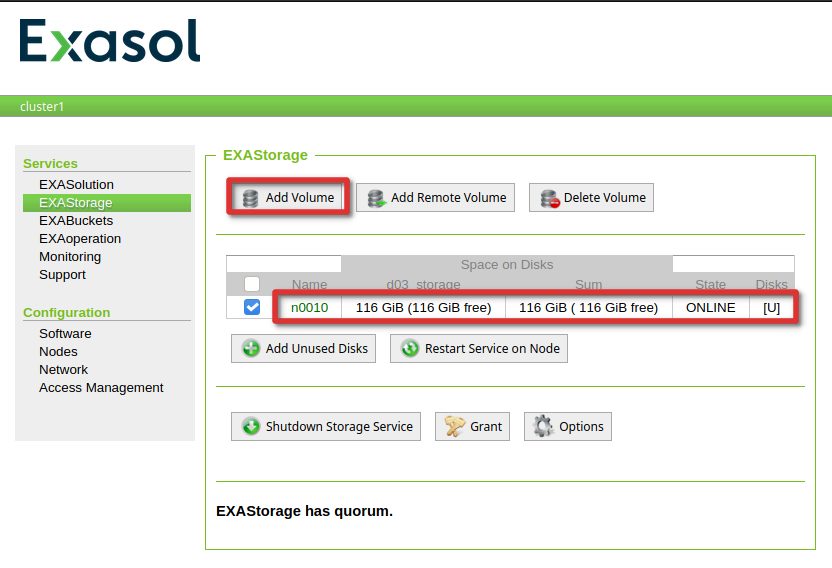832x568 pixels.
Task: Click the green plus Add Unused Disks icon
Action: [x=250, y=348]
